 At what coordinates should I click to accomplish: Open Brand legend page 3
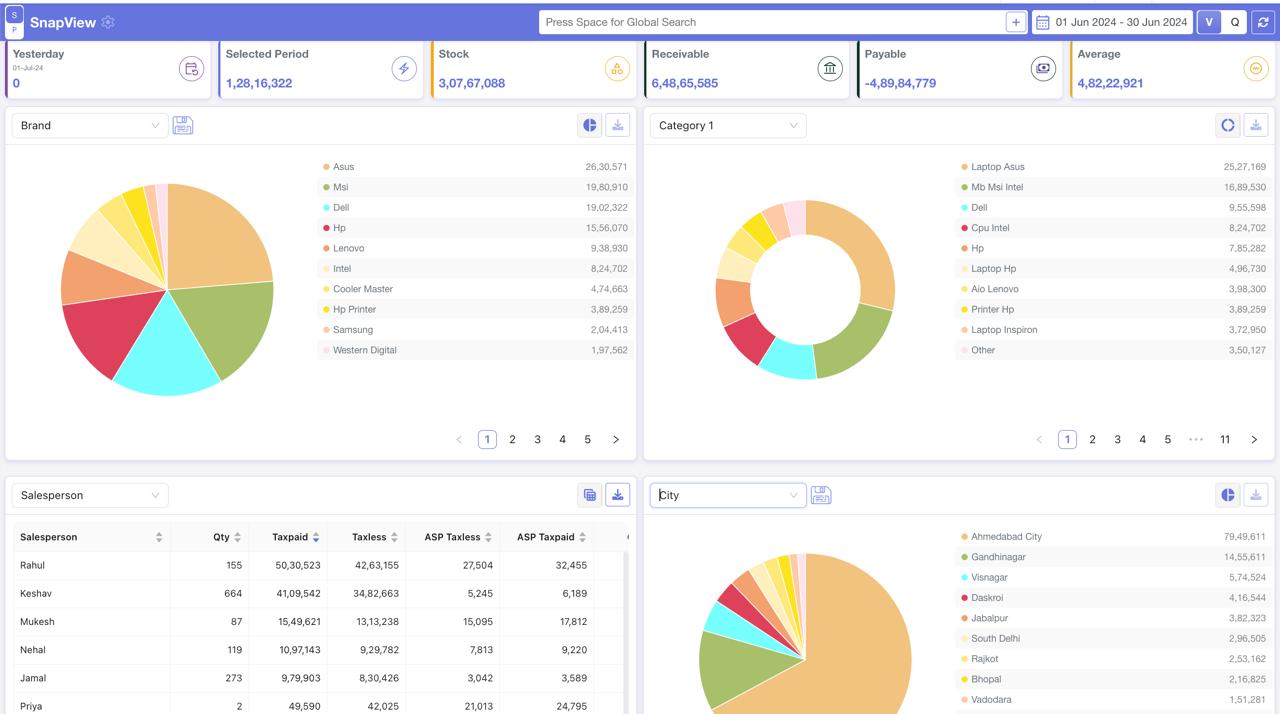pos(537,439)
